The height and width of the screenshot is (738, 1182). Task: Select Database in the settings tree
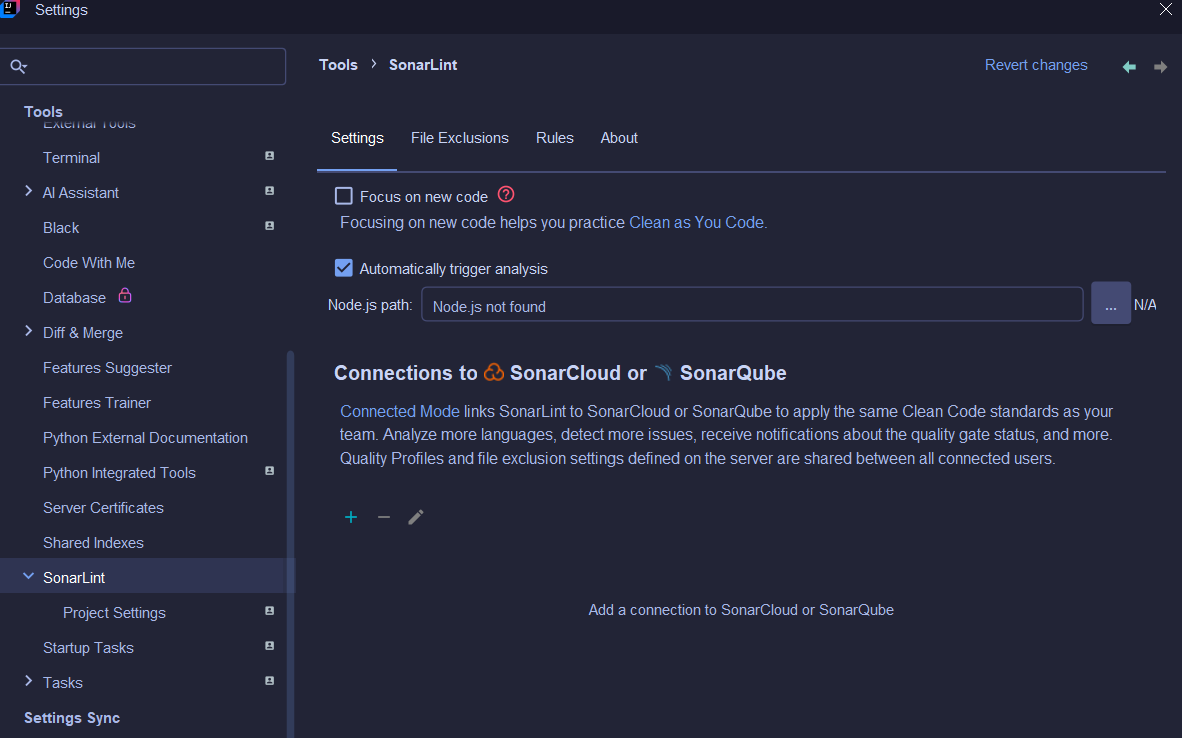point(75,298)
